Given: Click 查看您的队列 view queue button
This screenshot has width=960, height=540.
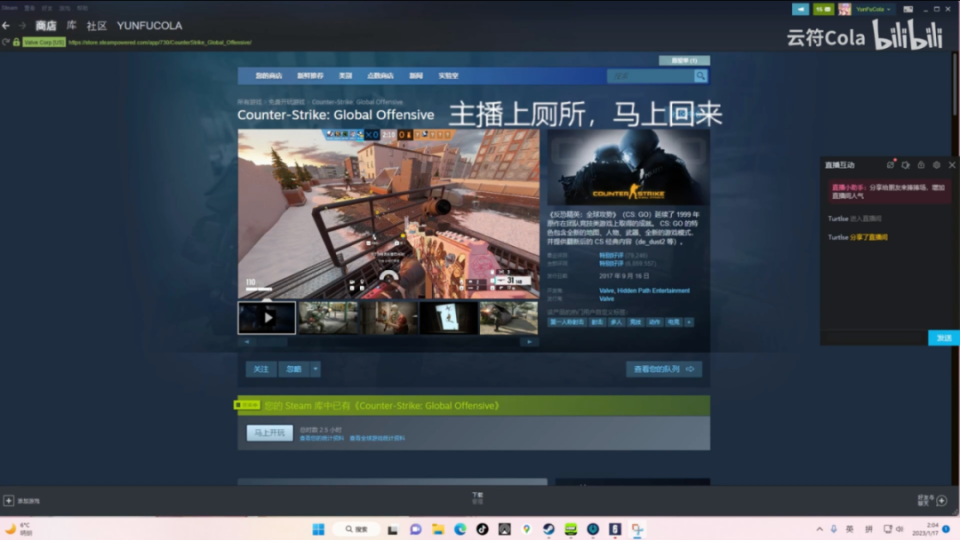Looking at the screenshot, I should (664, 369).
